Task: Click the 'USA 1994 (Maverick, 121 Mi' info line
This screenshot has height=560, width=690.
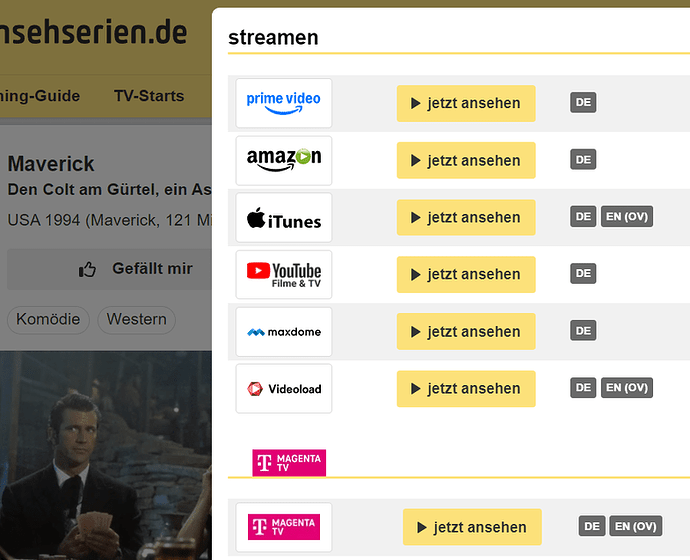Action: [x=110, y=220]
